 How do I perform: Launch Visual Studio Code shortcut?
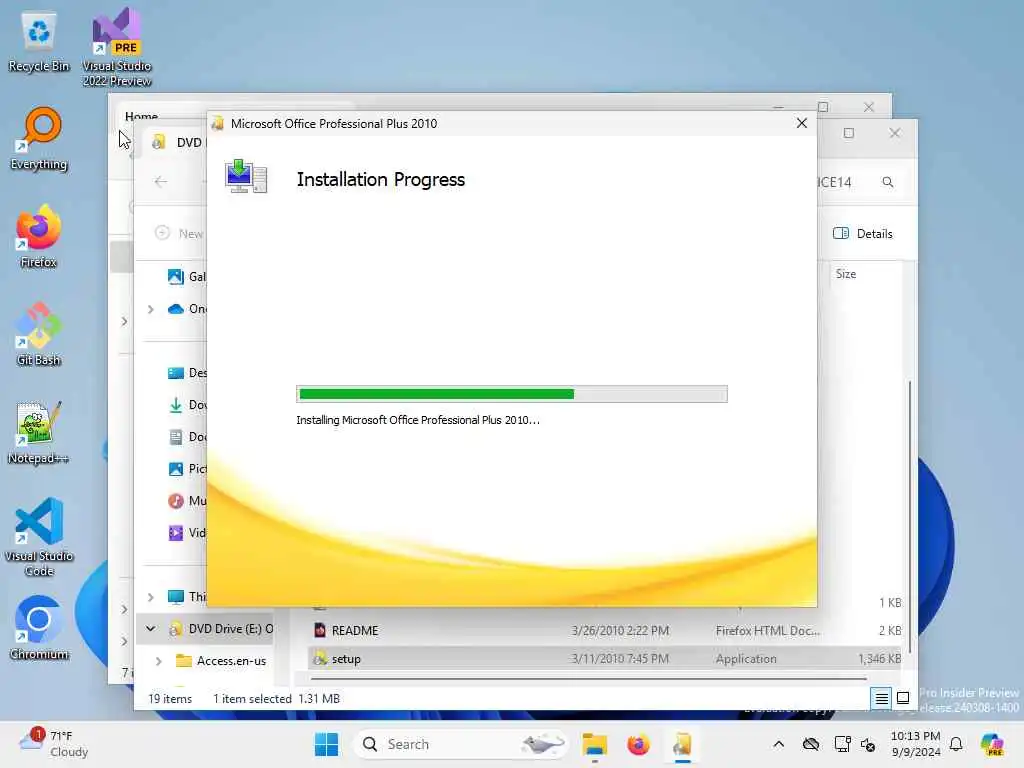coord(39,537)
